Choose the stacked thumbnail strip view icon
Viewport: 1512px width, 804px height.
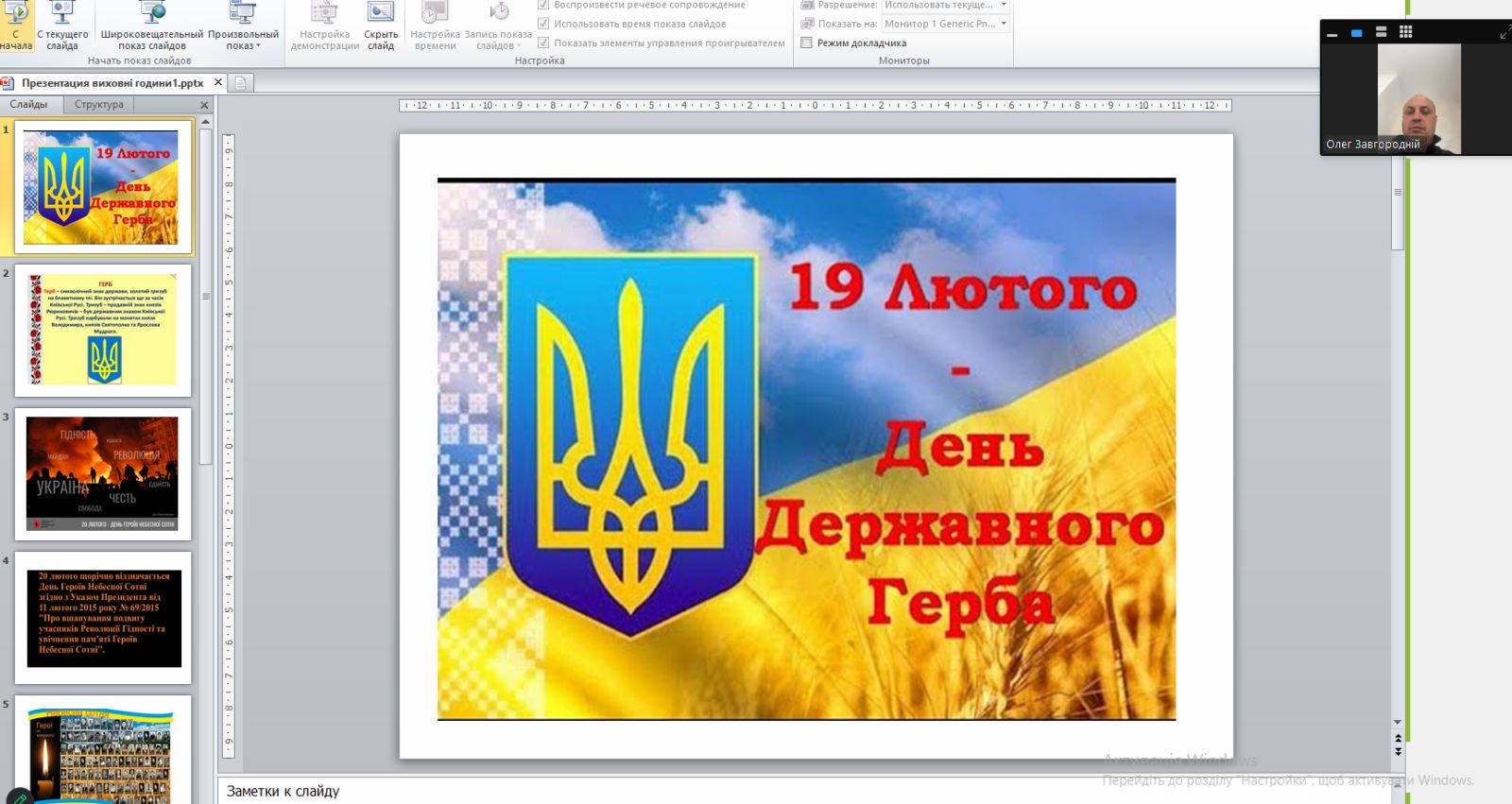[1381, 32]
